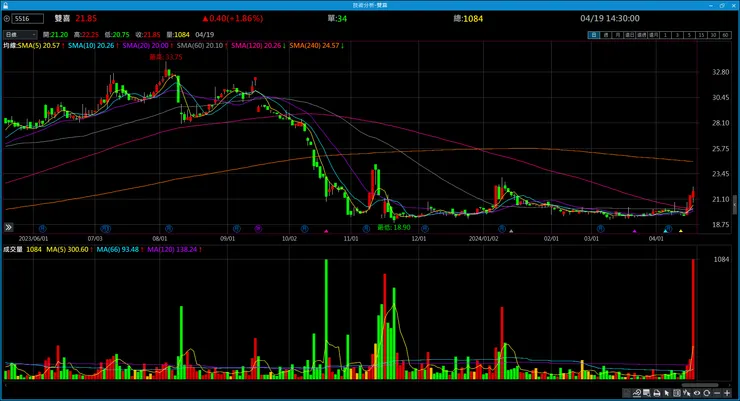740x401 pixels.
Task: Click the event marker near 08/01
Action: [169, 228]
